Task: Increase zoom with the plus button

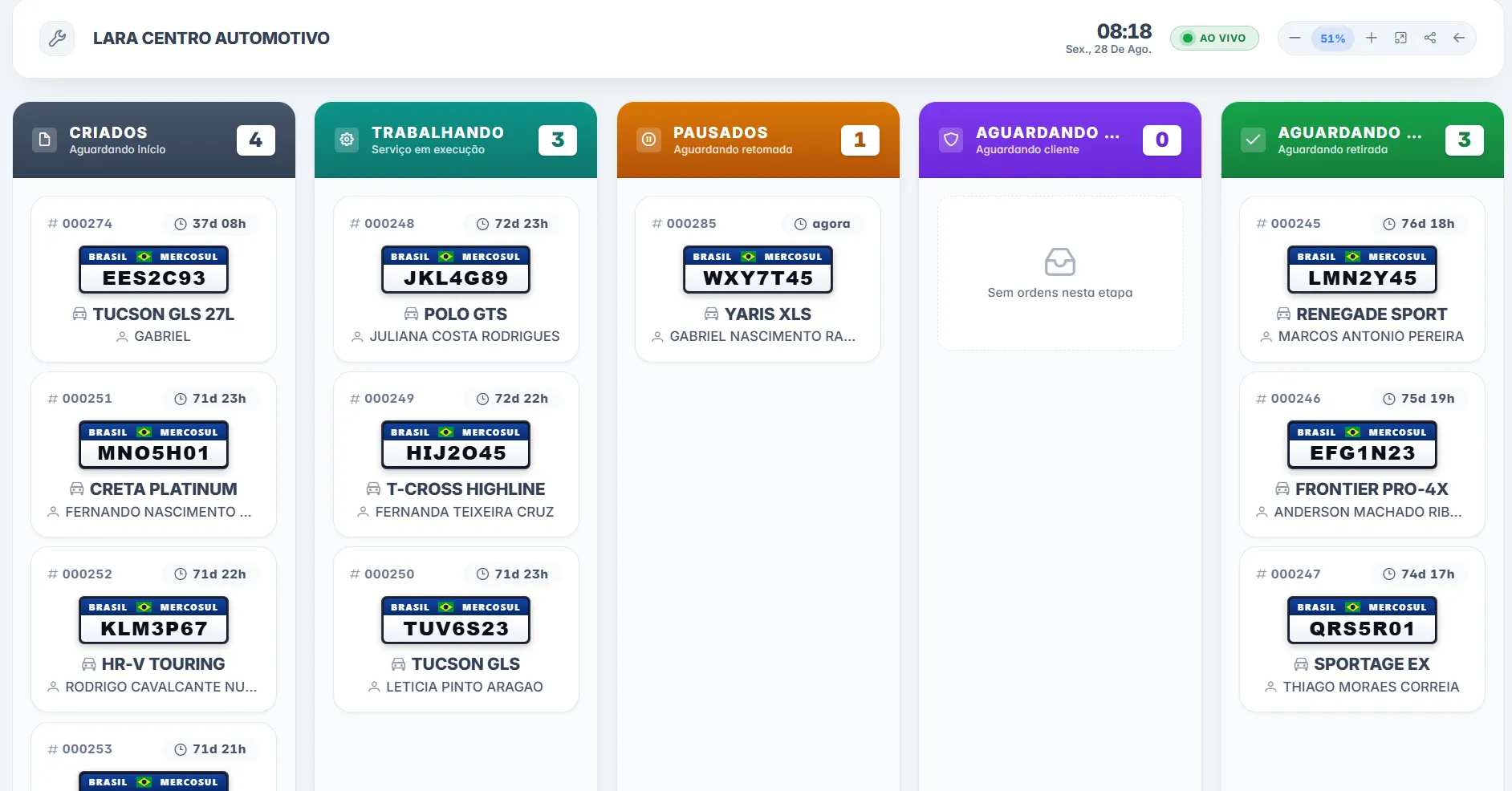Action: point(1372,39)
